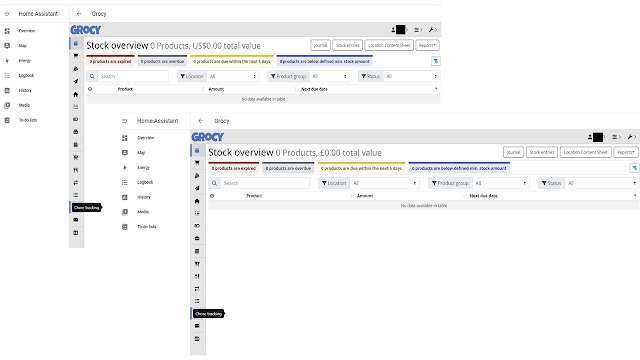
Task: Expand Reports dropdown button in upper US$ window
Action: [x=427, y=45]
